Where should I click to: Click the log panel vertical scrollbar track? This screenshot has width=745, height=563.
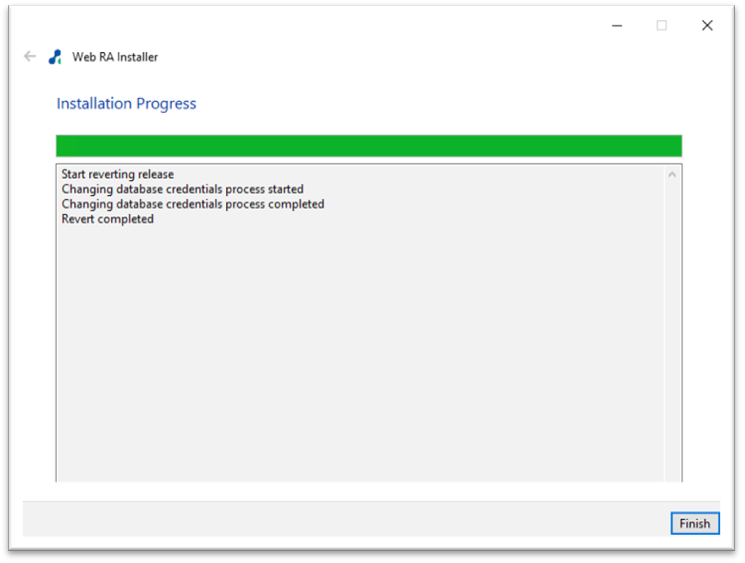[672, 330]
